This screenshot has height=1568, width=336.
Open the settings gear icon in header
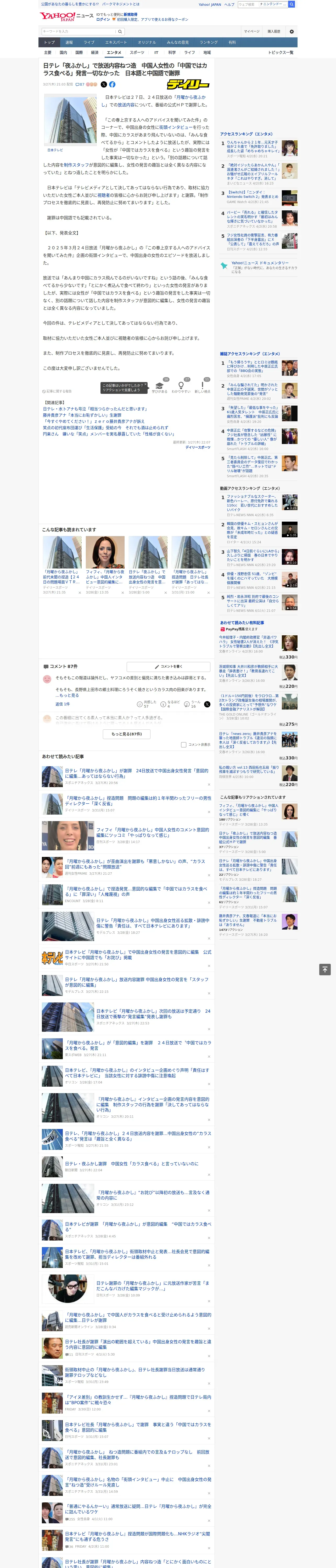[292, 31]
